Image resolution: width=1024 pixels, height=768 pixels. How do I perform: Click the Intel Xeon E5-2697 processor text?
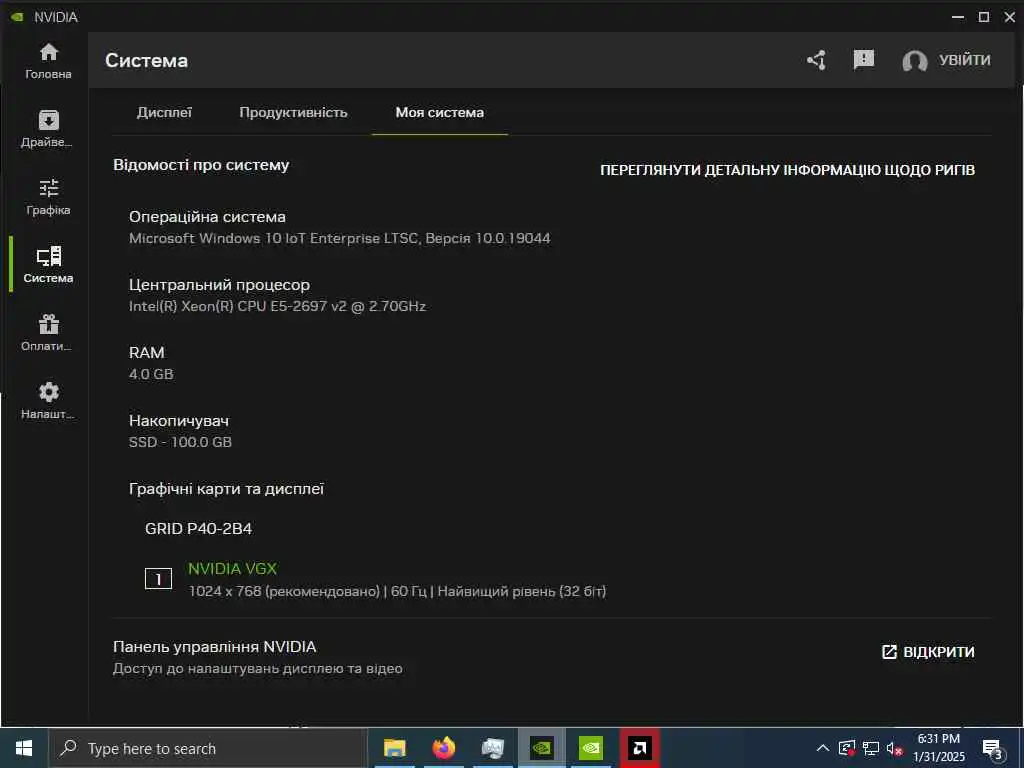pos(278,306)
